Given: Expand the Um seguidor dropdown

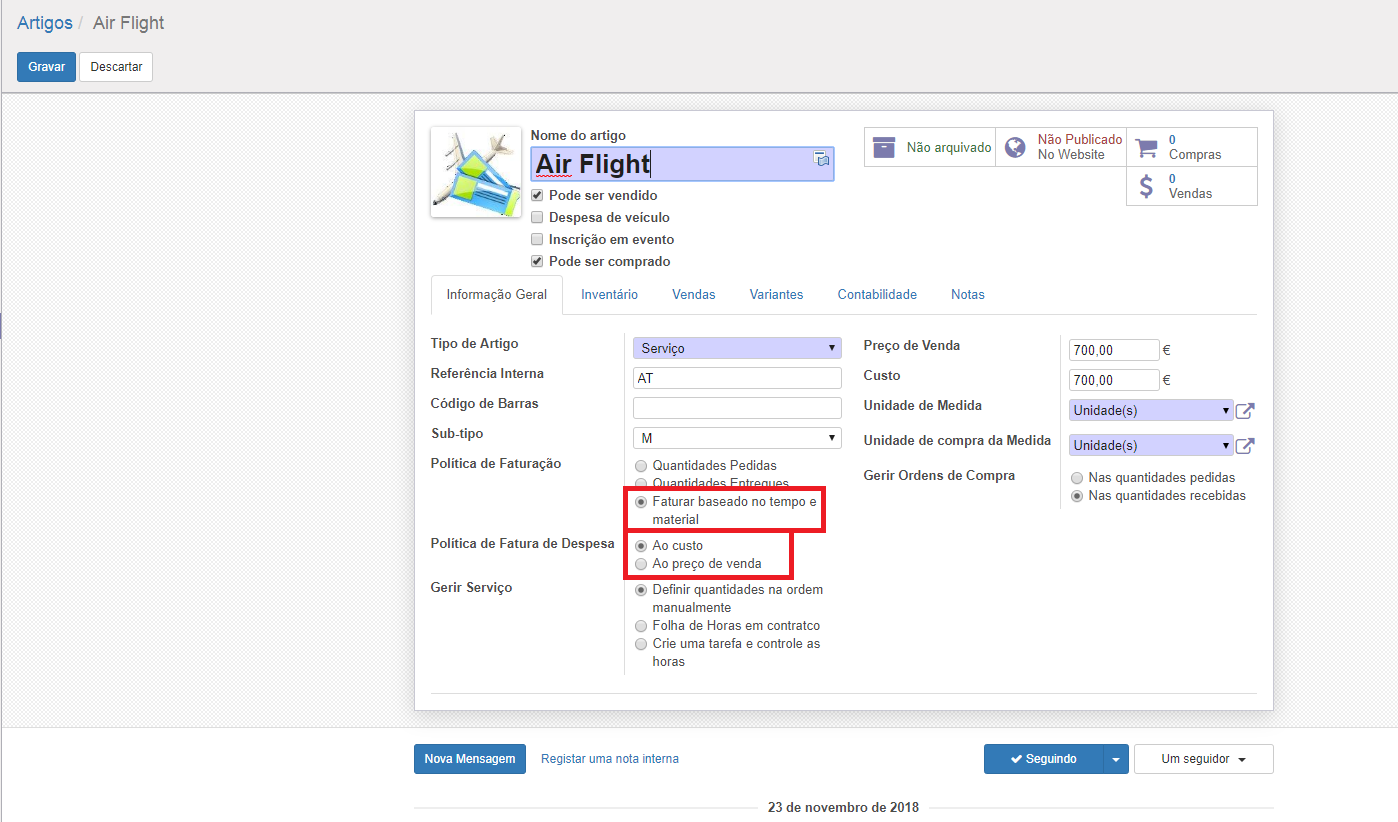Looking at the screenshot, I should [1203, 759].
